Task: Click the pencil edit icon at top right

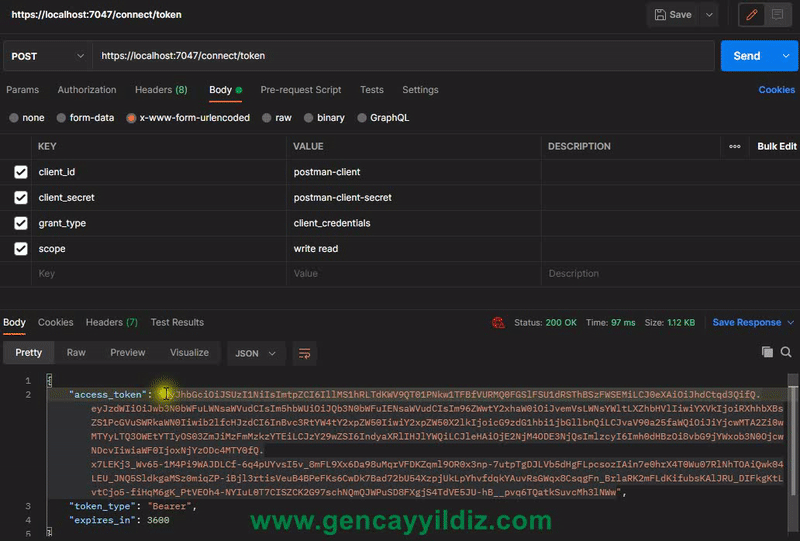Action: pyautogui.click(x=751, y=15)
